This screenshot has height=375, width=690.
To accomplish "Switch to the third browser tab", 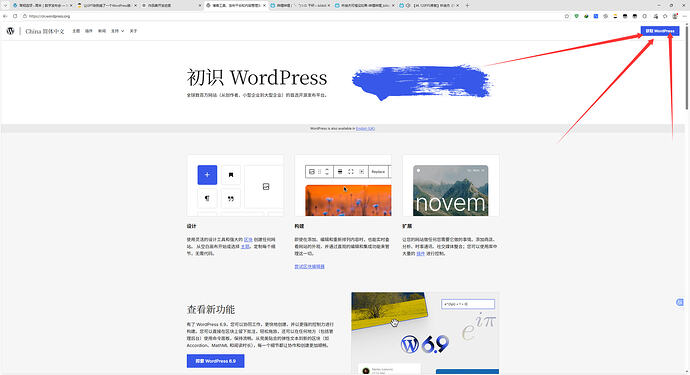I will tap(172, 5).
